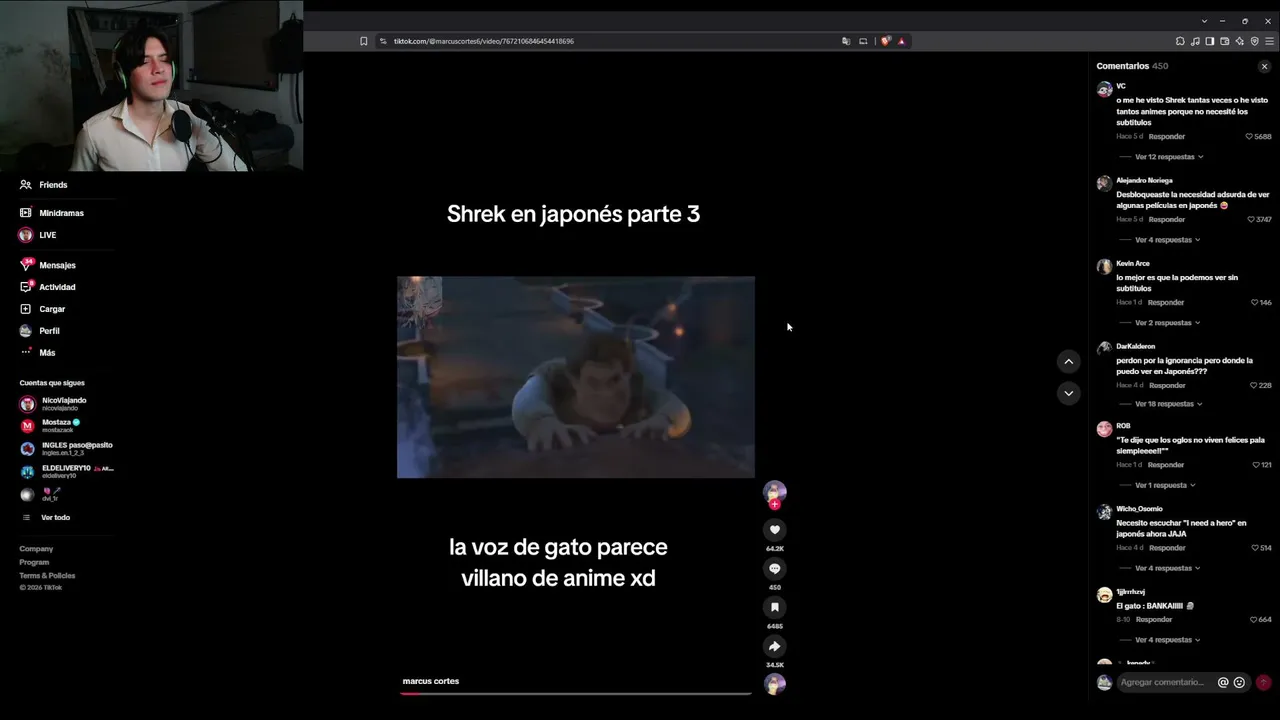This screenshot has height=720, width=1280.
Task: Open the Actividad notifications
Action: click(47, 287)
